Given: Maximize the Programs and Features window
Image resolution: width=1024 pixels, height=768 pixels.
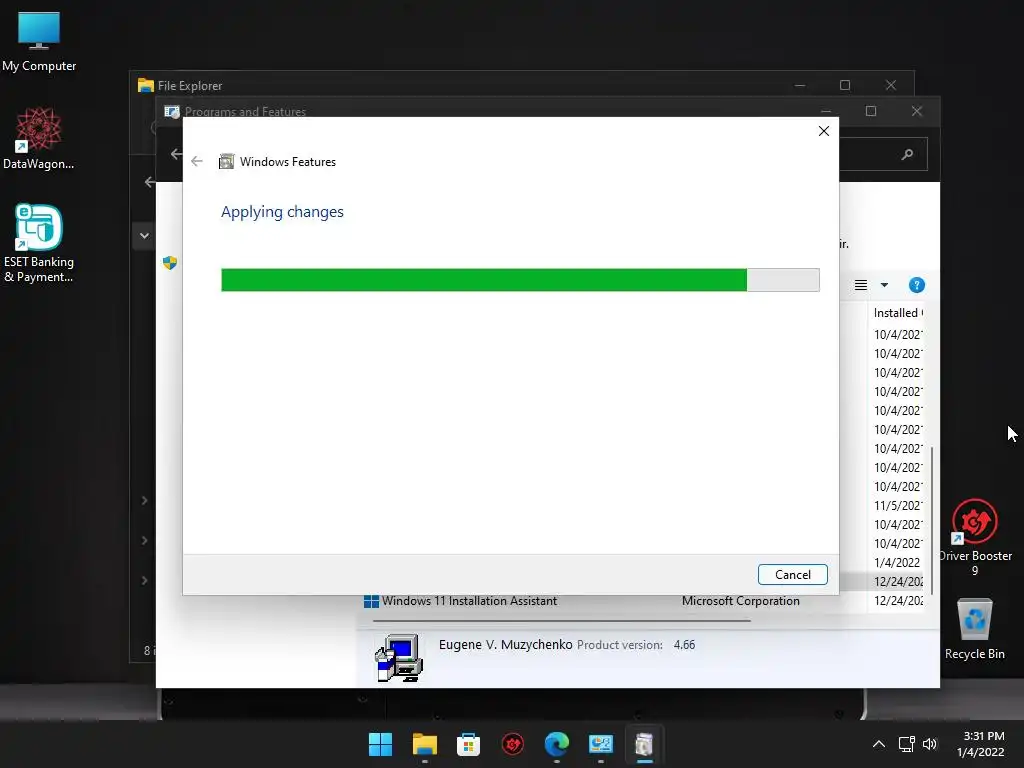Looking at the screenshot, I should [x=871, y=111].
